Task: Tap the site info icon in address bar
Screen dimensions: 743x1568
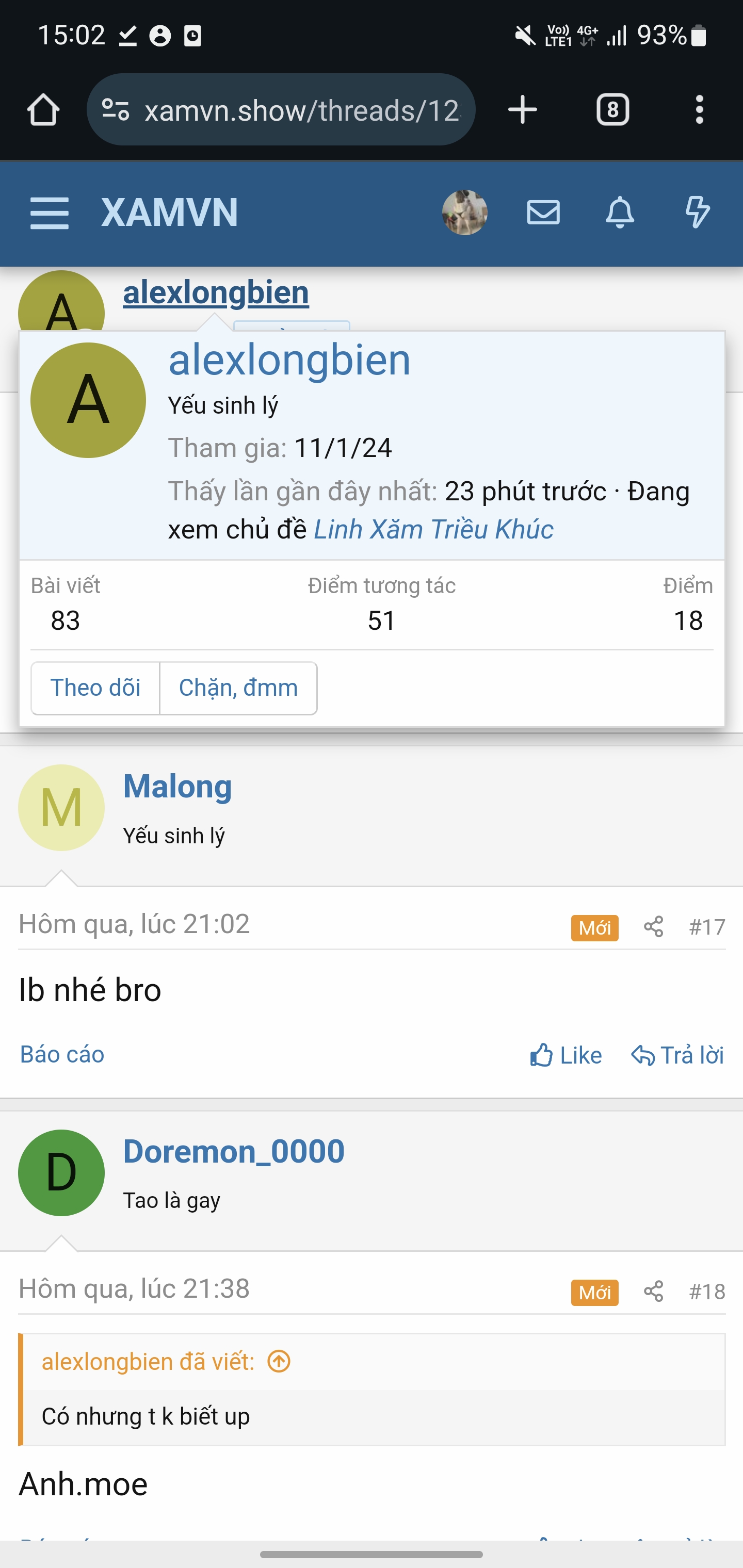Action: click(x=116, y=110)
